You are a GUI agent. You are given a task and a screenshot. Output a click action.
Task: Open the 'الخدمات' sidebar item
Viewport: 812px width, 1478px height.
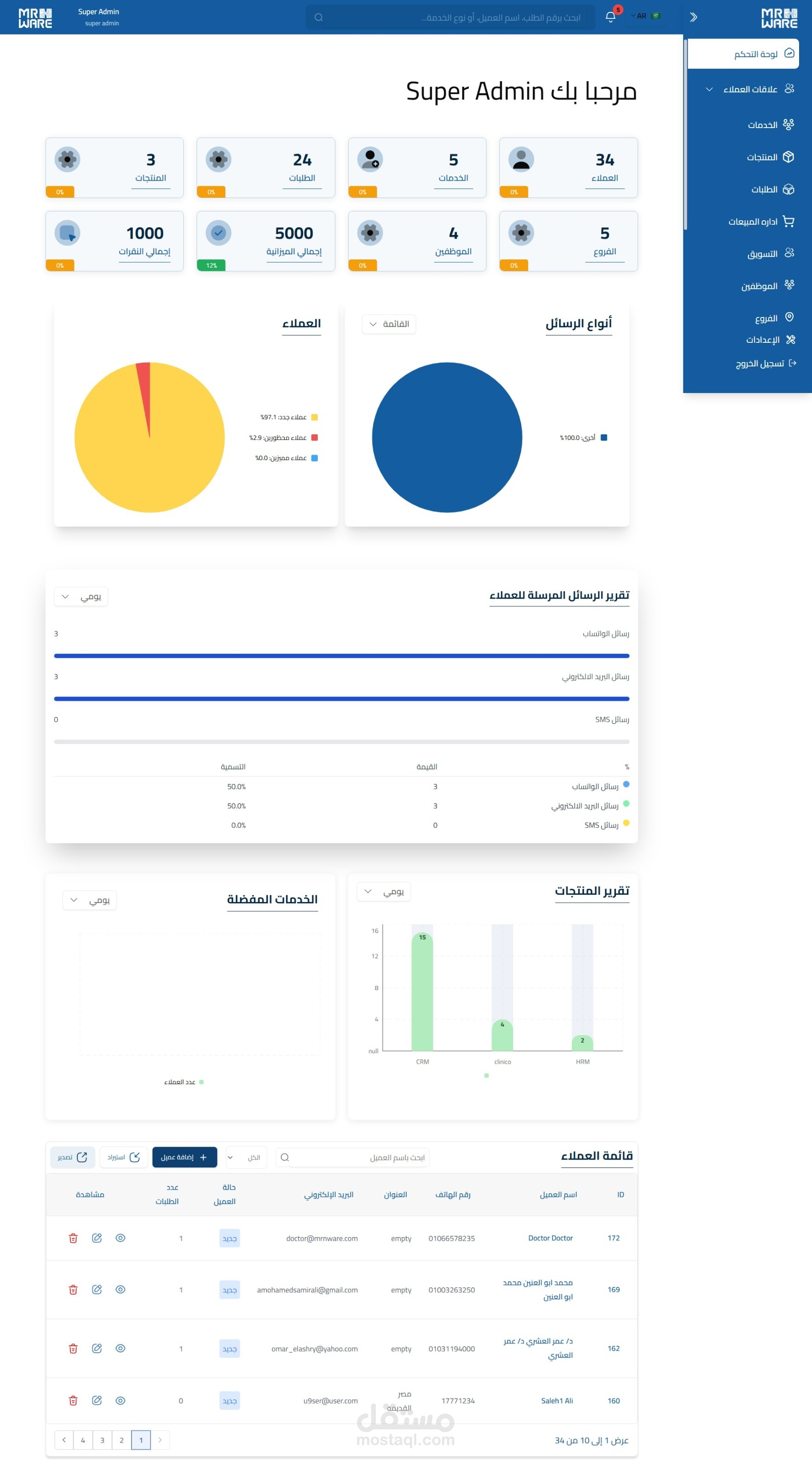tap(771, 124)
